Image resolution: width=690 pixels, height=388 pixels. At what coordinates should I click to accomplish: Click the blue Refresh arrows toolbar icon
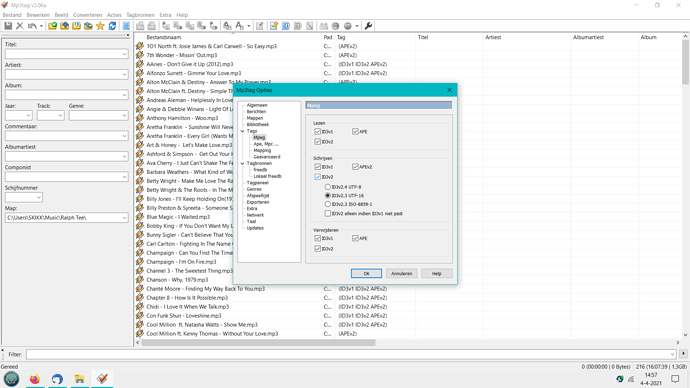pyautogui.click(x=112, y=26)
